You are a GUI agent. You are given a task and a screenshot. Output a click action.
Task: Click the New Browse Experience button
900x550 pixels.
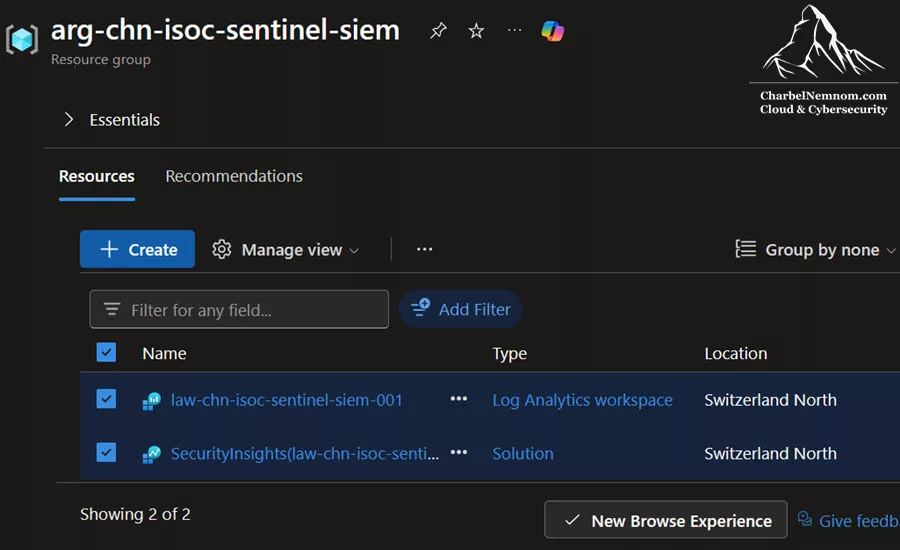click(666, 520)
